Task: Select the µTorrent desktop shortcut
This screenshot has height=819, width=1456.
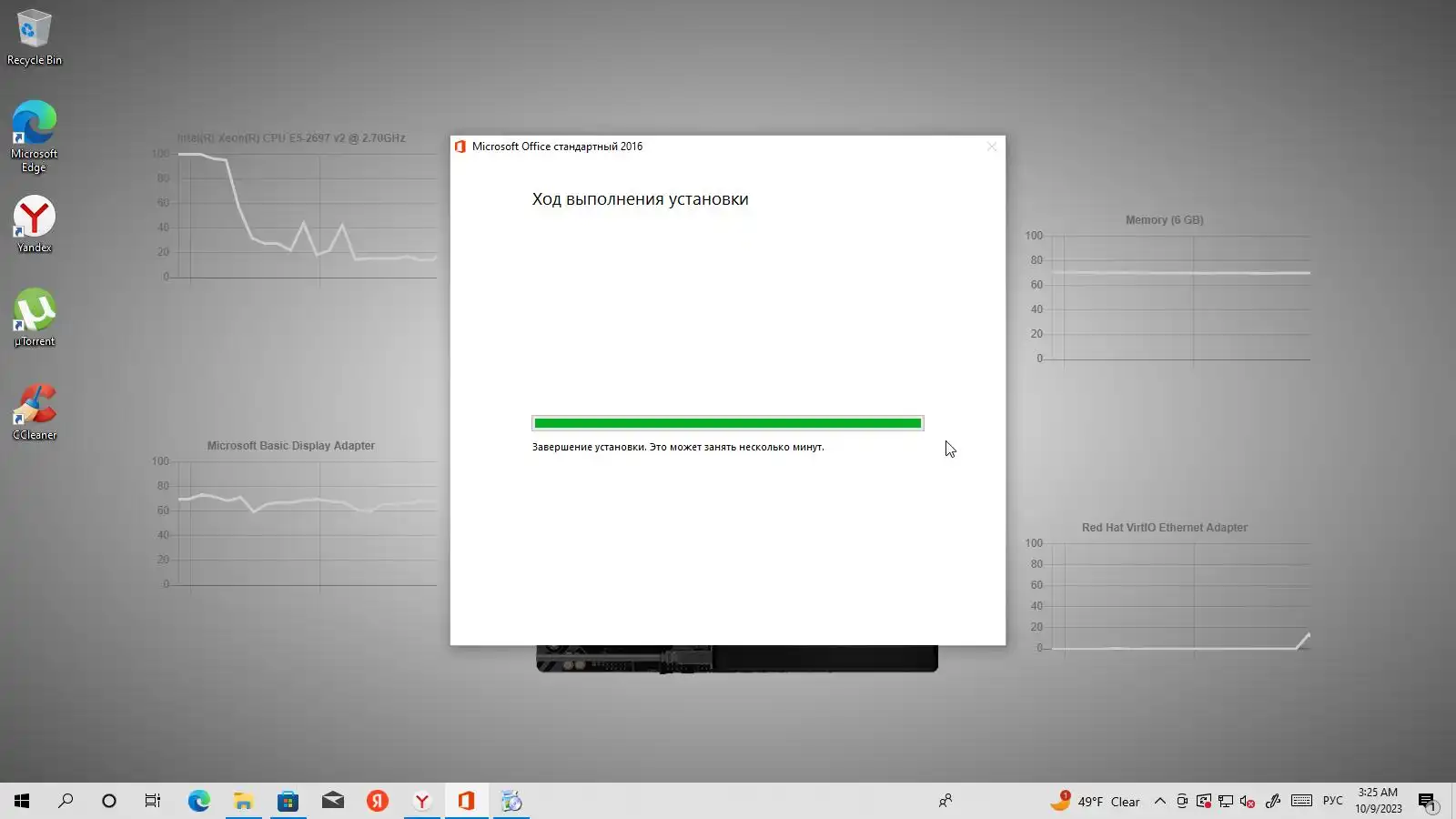Action: [x=35, y=318]
